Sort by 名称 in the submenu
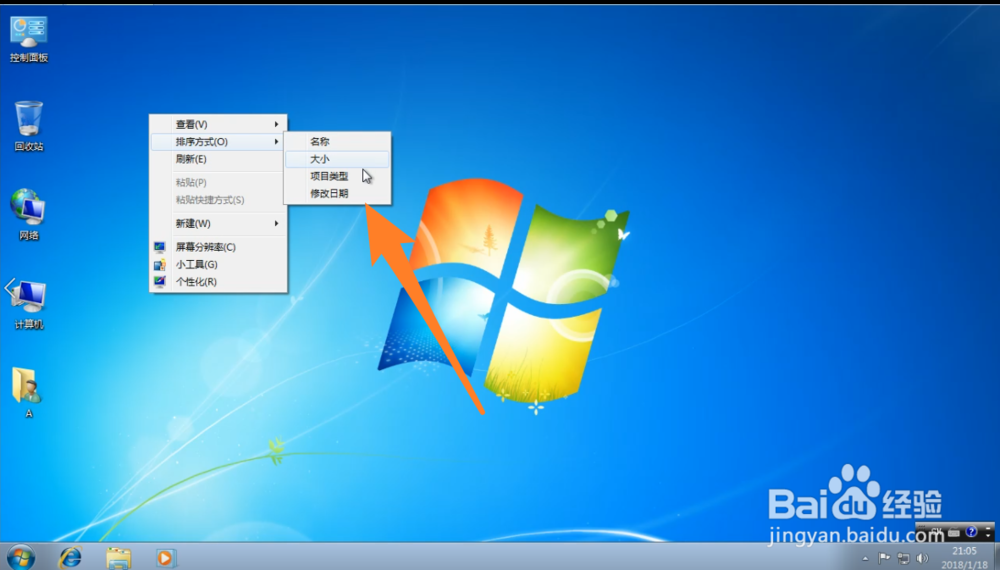This screenshot has height=570, width=1000. (x=337, y=142)
